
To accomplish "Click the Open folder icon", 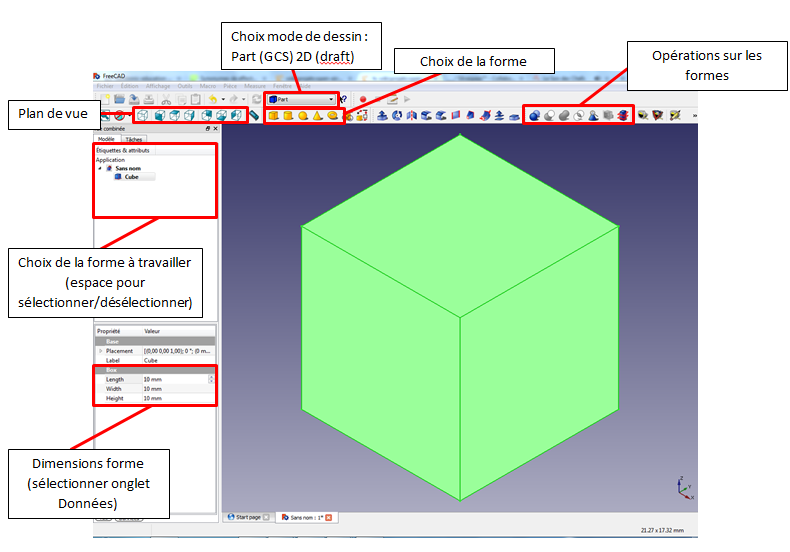I will (120, 100).
